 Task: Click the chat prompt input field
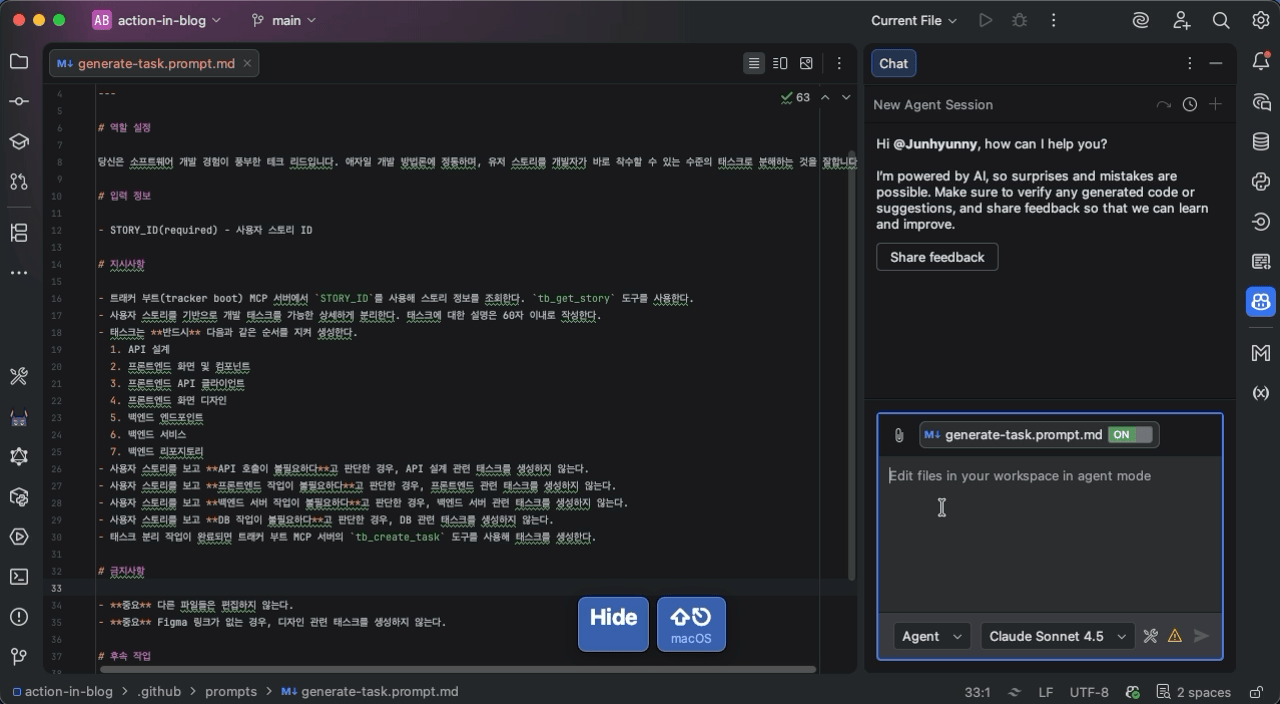(1049, 530)
